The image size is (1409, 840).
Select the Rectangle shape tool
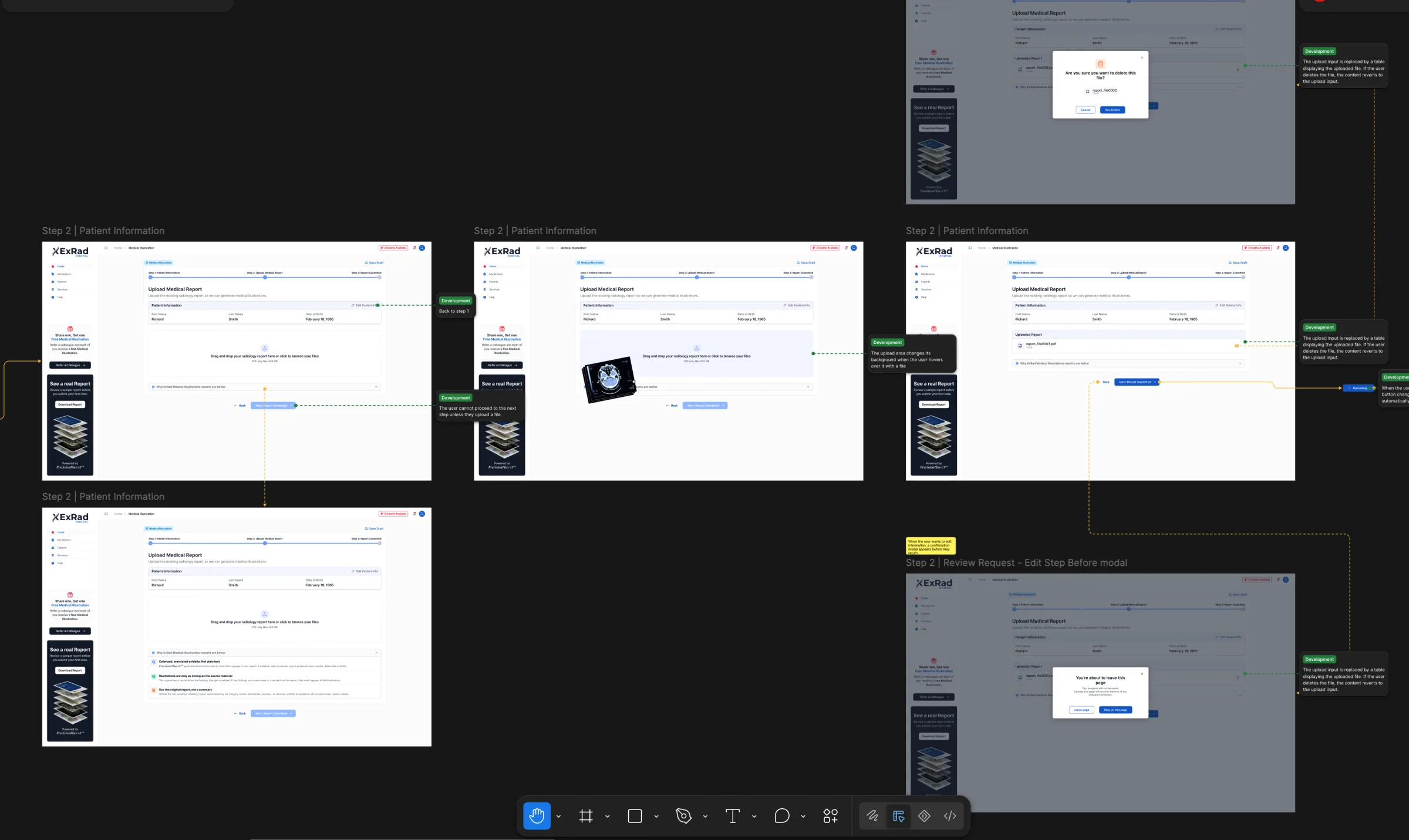(x=635, y=816)
